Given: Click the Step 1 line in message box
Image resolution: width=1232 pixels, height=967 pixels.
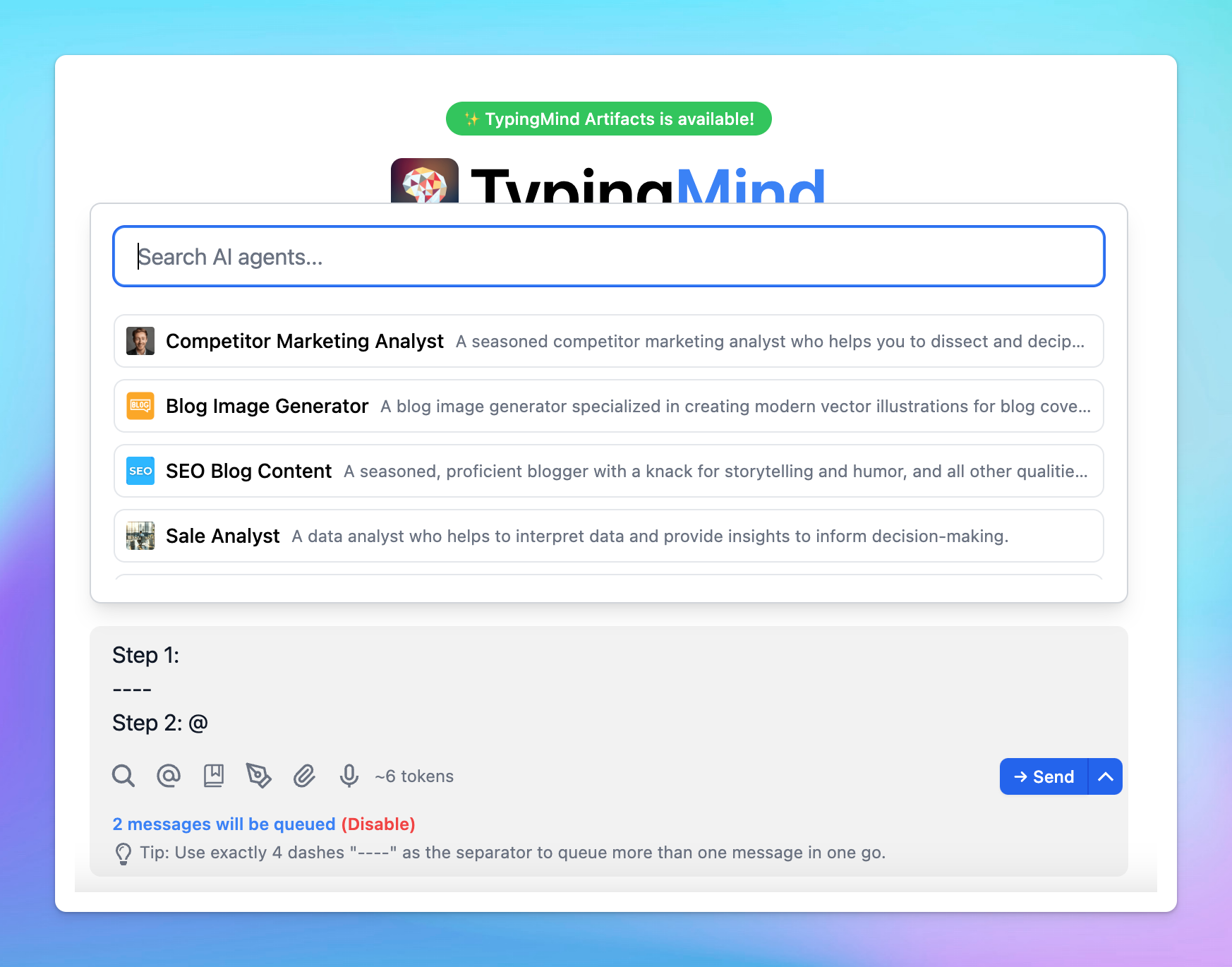Looking at the screenshot, I should click(x=146, y=655).
